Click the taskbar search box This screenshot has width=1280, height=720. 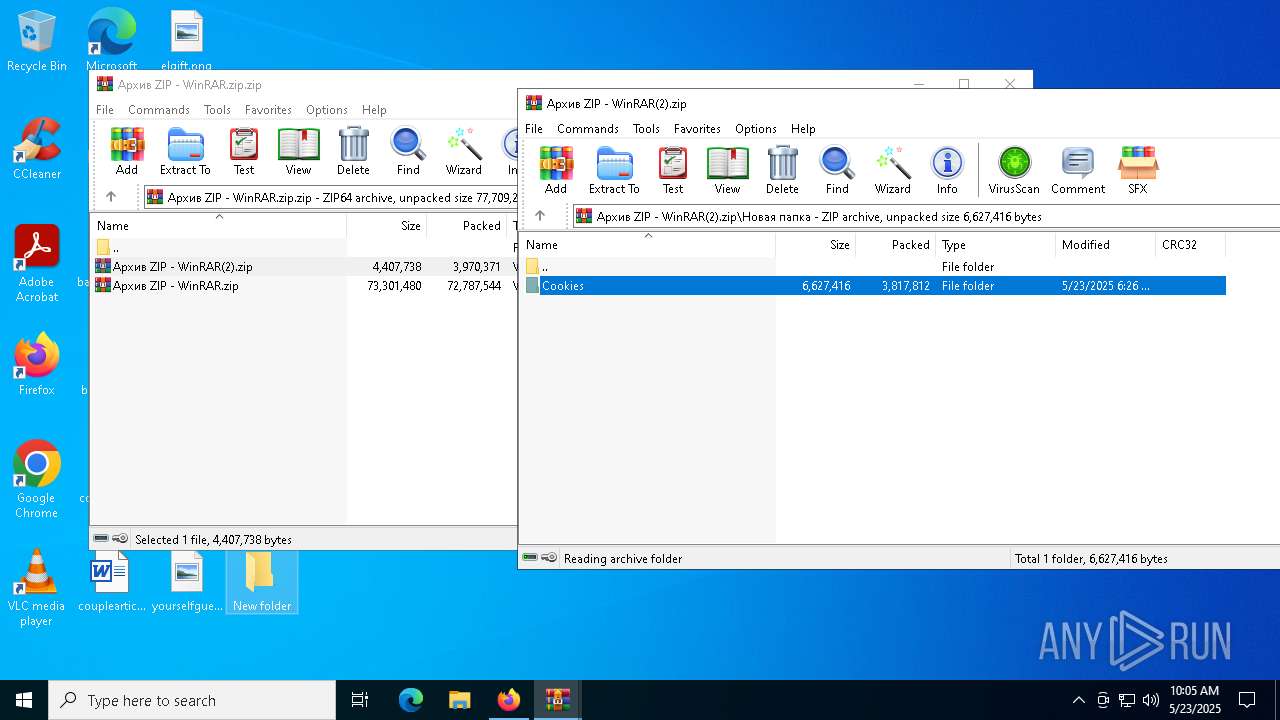pos(192,700)
